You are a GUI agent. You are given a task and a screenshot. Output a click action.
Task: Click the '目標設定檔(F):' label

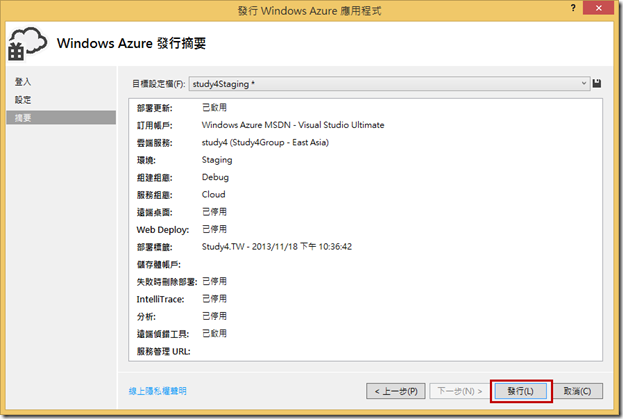pyautogui.click(x=159, y=84)
